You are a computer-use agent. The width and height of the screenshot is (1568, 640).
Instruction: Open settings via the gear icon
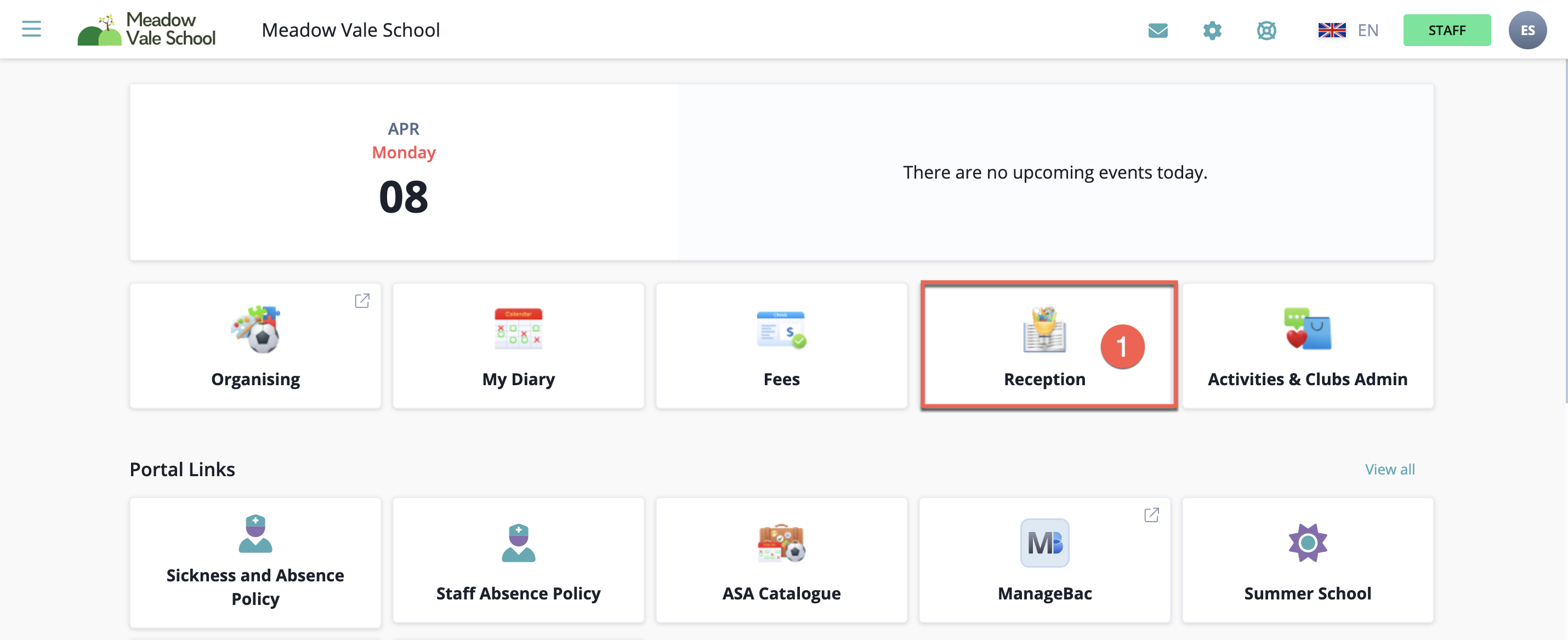(1212, 30)
